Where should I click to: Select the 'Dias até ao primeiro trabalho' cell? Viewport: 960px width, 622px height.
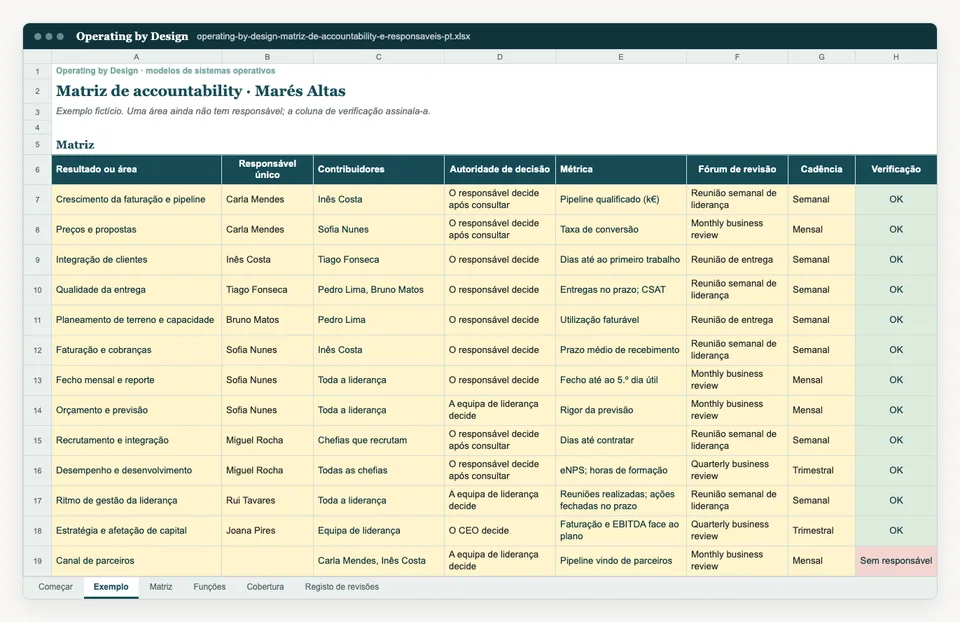(621, 260)
